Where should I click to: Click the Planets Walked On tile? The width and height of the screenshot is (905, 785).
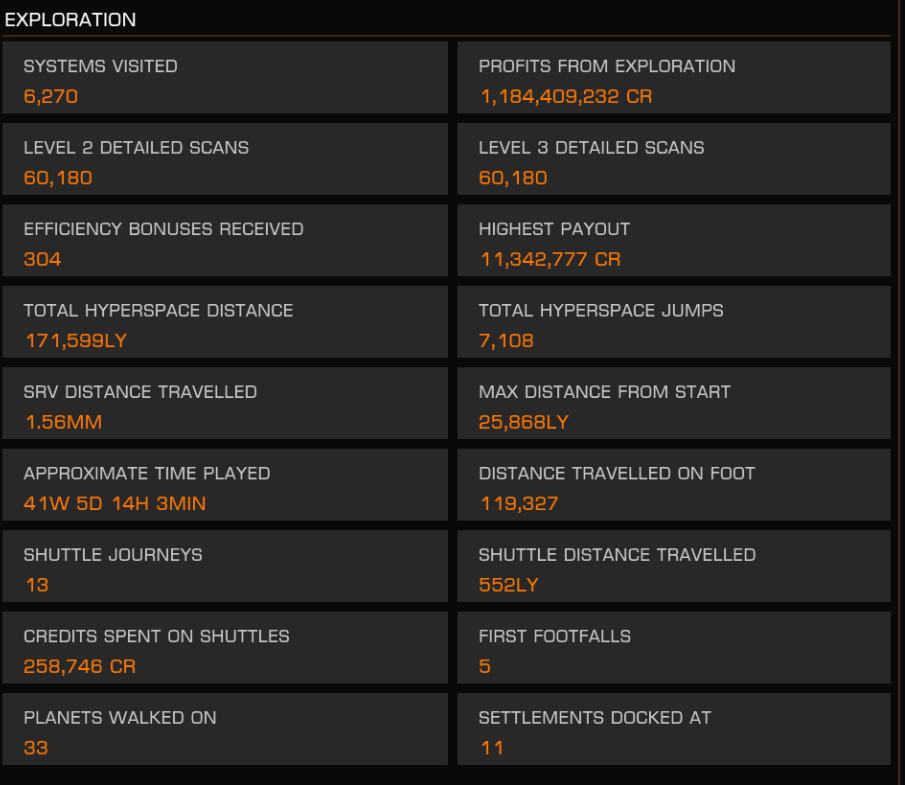225,730
